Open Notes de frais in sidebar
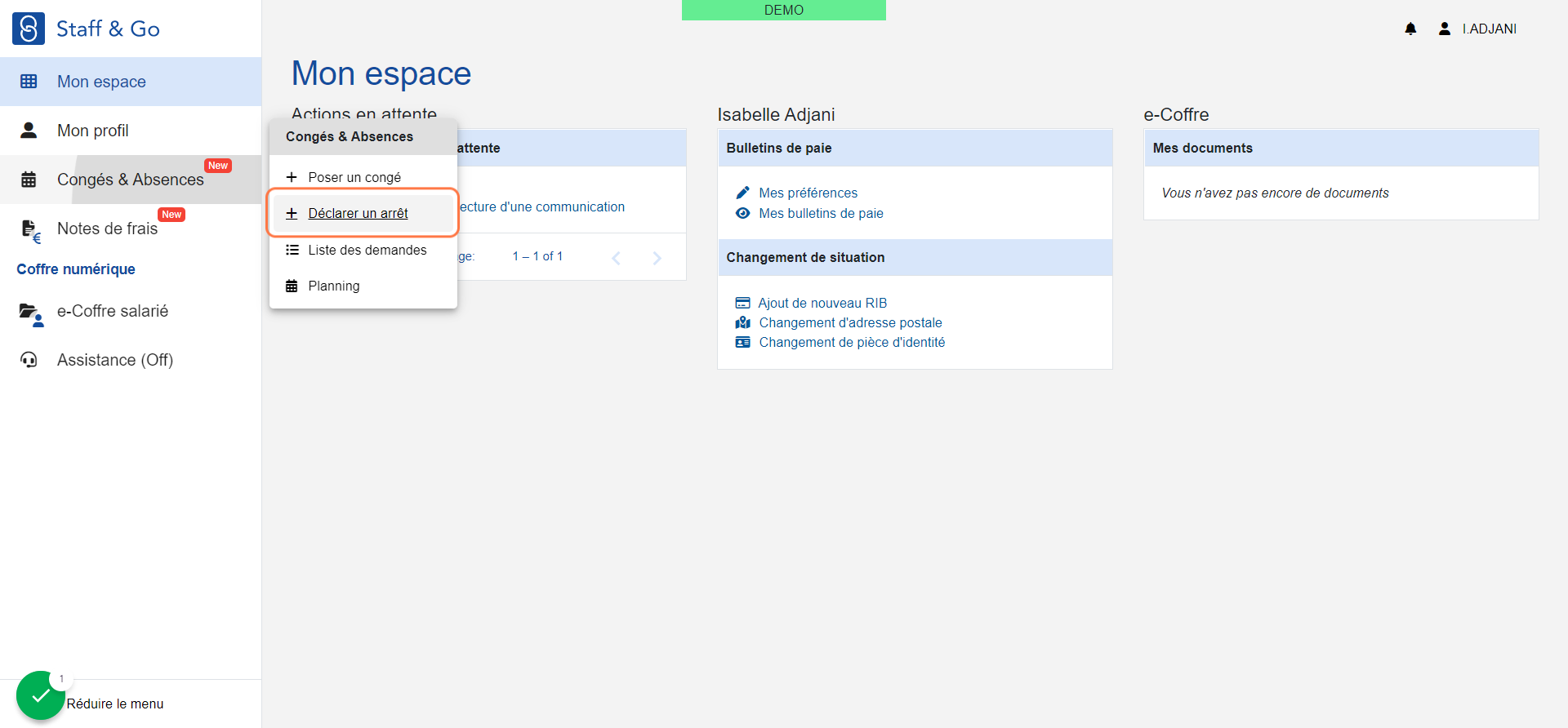1568x728 pixels. (x=131, y=229)
